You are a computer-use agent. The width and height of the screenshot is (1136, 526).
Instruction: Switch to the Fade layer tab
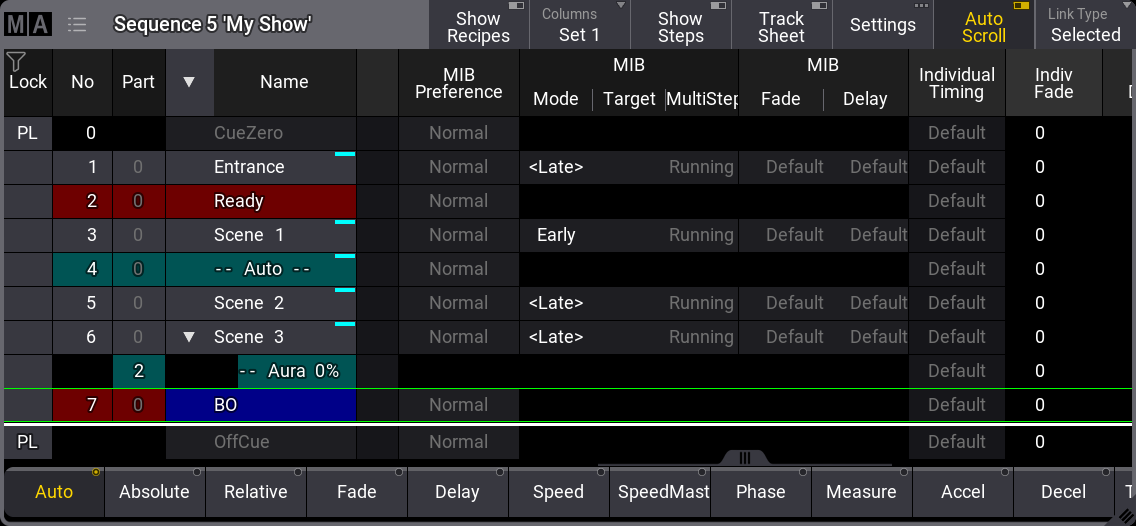[x=356, y=492]
